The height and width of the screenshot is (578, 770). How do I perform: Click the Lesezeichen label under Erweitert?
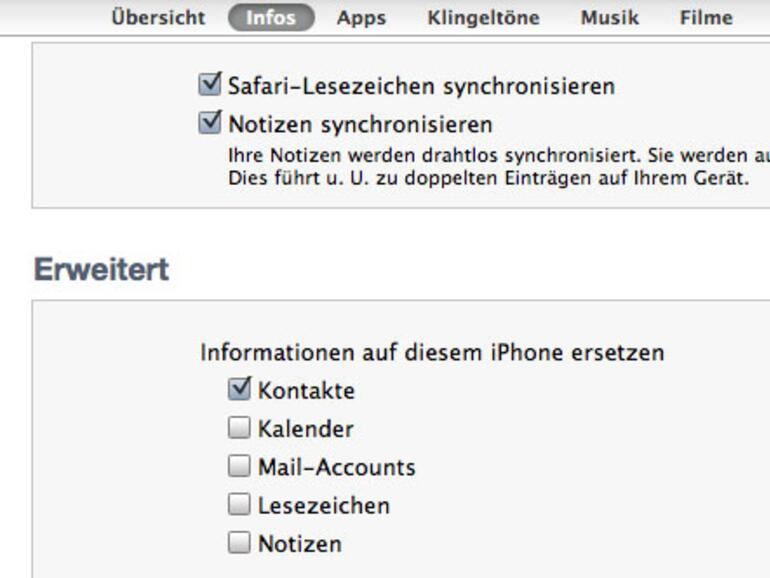(323, 506)
